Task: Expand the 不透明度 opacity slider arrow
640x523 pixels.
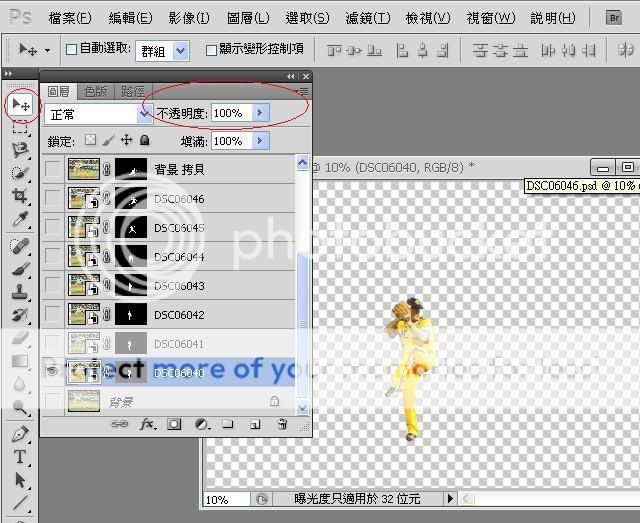Action: point(260,113)
